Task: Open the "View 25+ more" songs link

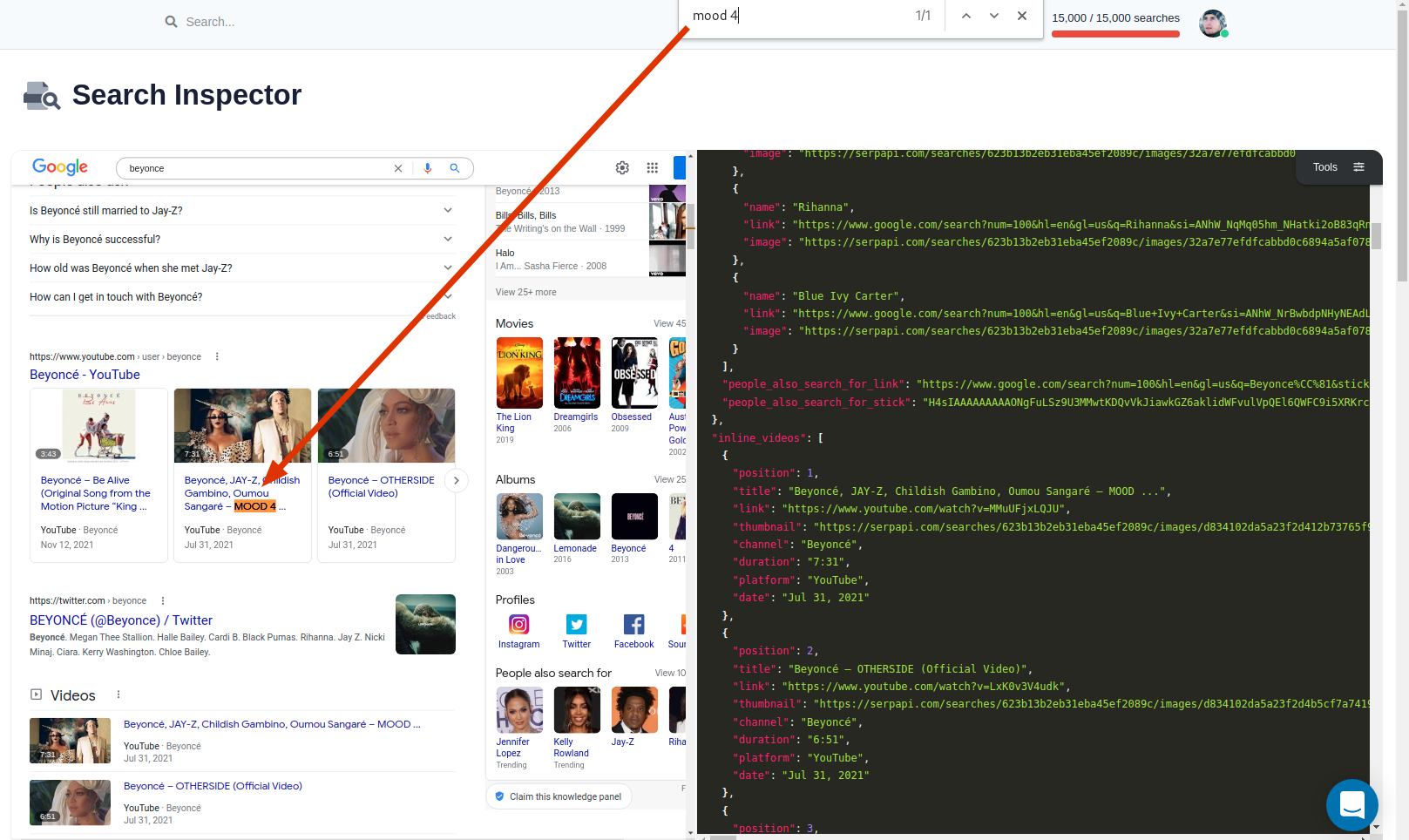Action: [x=525, y=291]
